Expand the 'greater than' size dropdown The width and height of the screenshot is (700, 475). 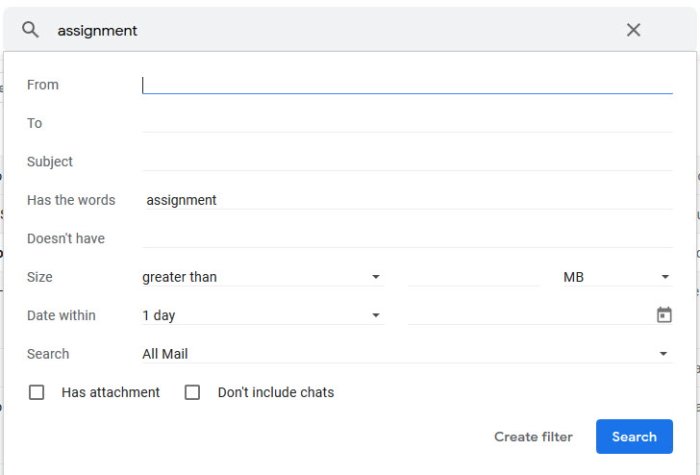tap(262, 277)
